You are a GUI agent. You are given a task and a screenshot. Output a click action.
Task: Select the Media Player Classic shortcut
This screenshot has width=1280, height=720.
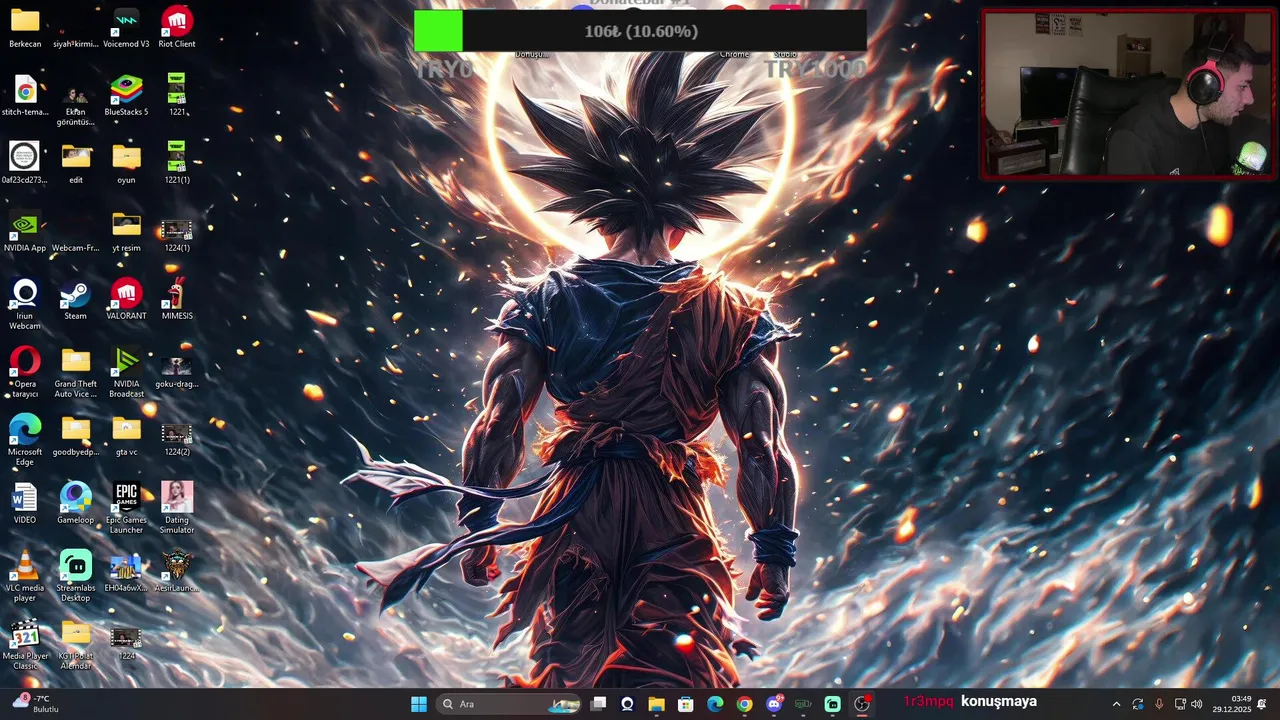point(25,644)
